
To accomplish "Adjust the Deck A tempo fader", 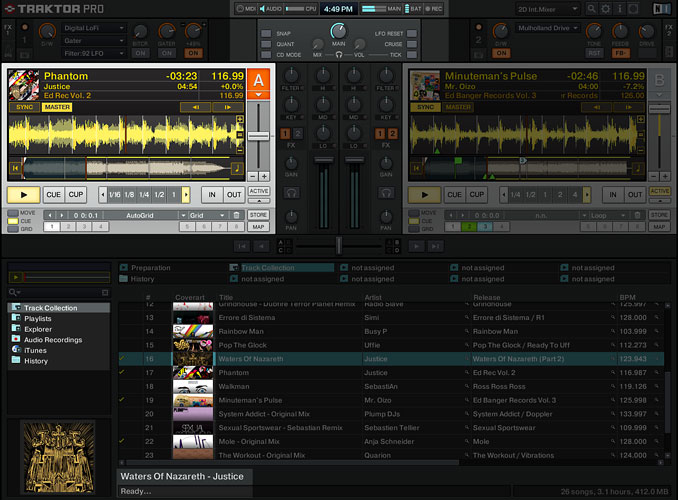I will tap(258, 136).
